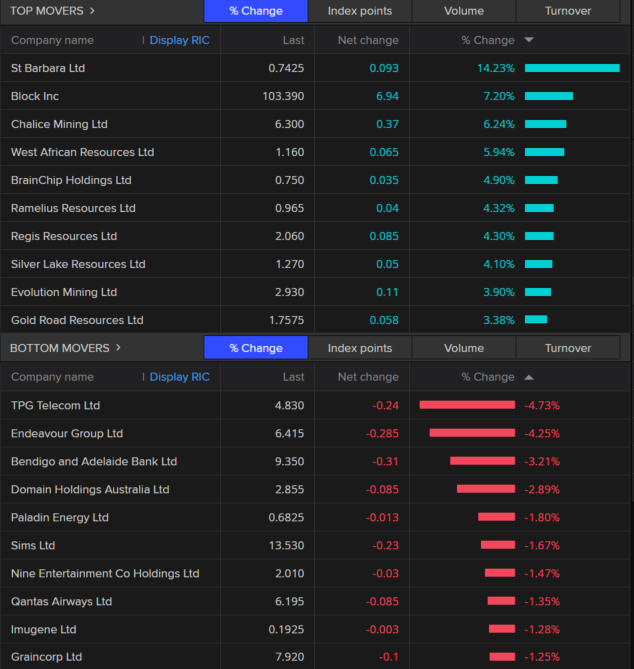The width and height of the screenshot is (634, 669).
Task: Click the Last column header in Top Movers
Action: point(294,40)
